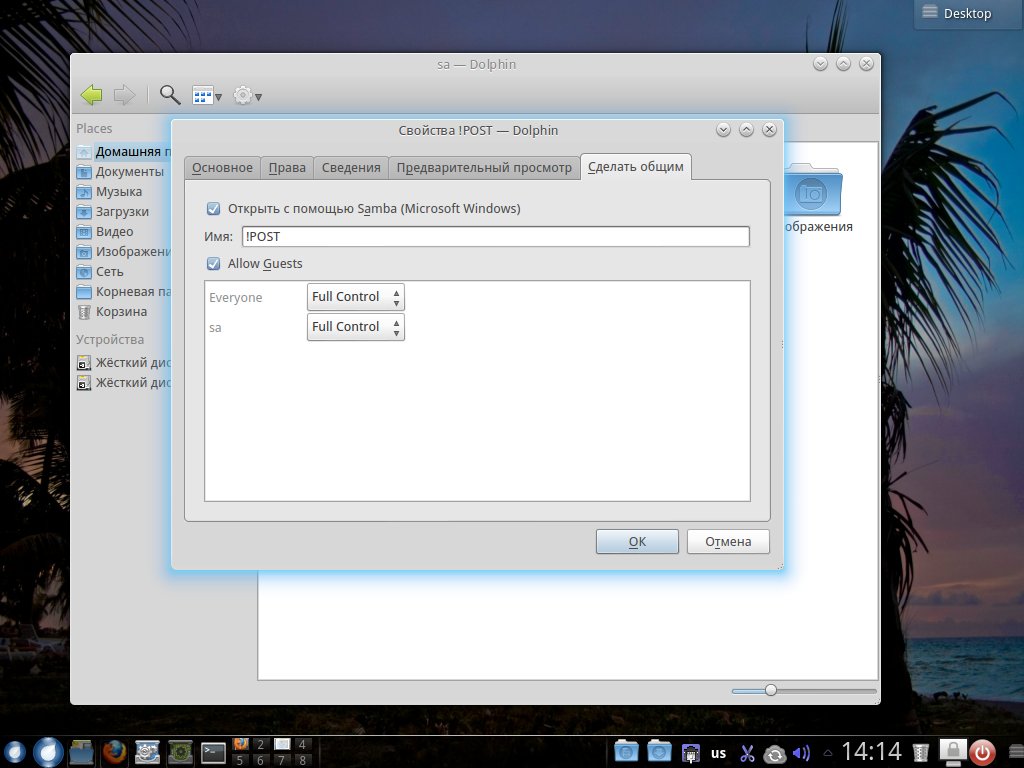Open the Предварительный просмотр tab
Image resolution: width=1024 pixels, height=768 pixels.
point(484,168)
